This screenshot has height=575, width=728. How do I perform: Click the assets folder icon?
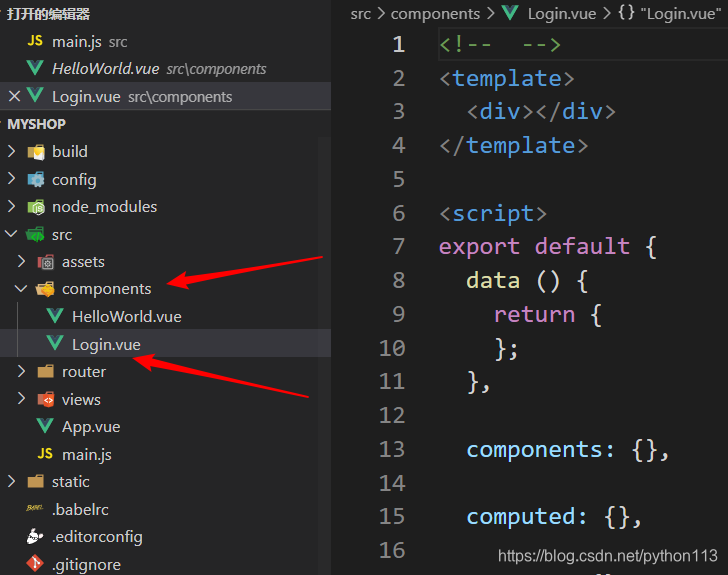(46, 262)
